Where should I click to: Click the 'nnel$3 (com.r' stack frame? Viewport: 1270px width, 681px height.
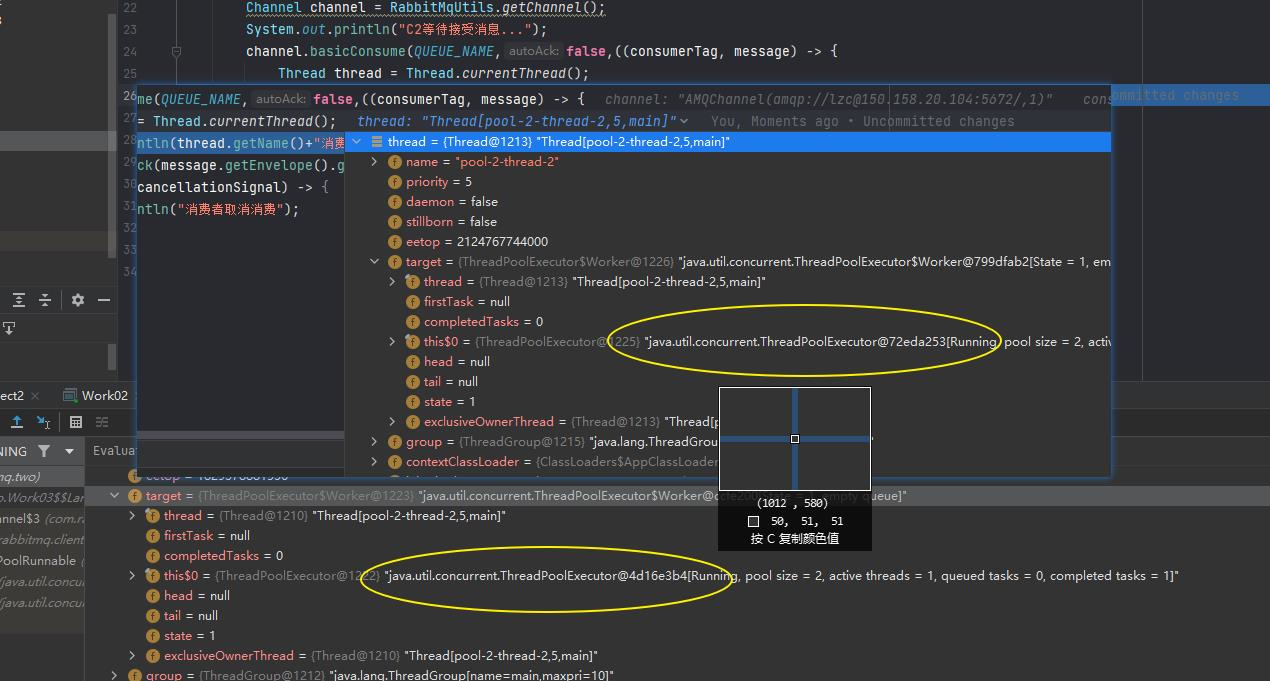coord(42,519)
